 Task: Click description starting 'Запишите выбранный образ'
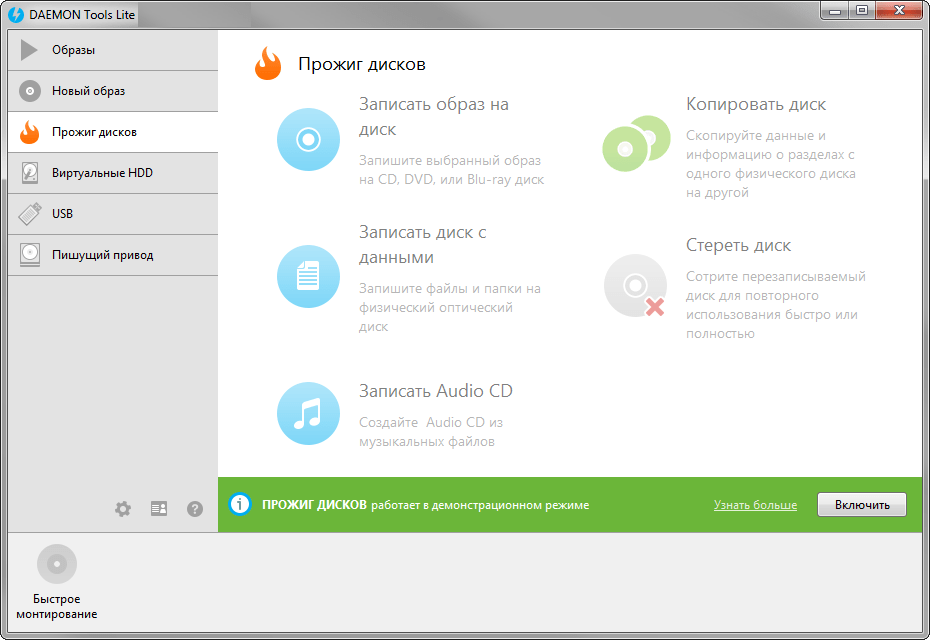pos(451,170)
